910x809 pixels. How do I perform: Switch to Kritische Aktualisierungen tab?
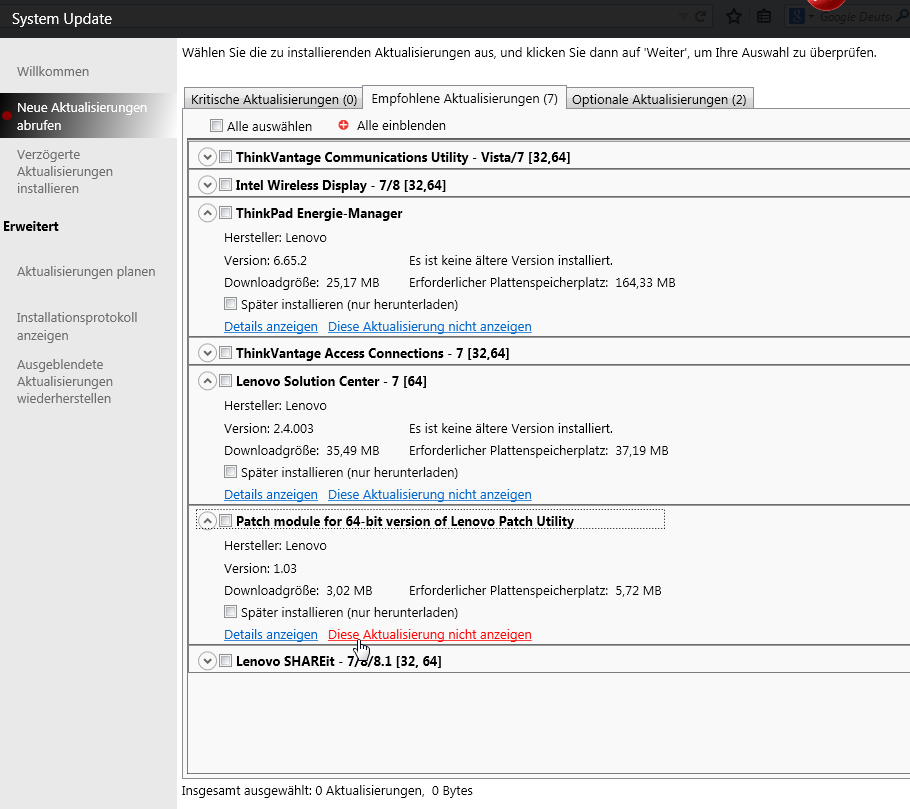[x=273, y=99]
